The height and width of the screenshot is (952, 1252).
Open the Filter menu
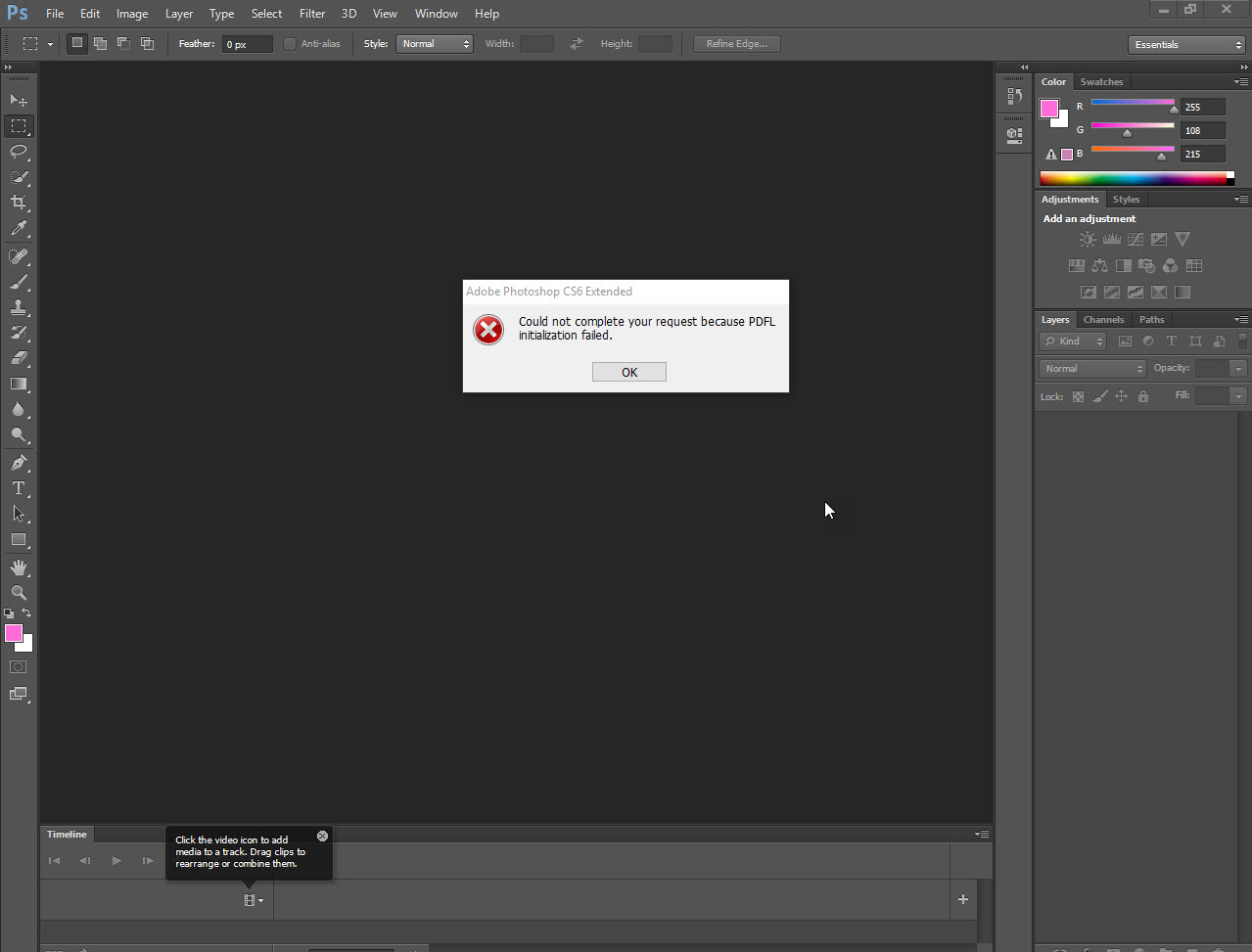312,14
